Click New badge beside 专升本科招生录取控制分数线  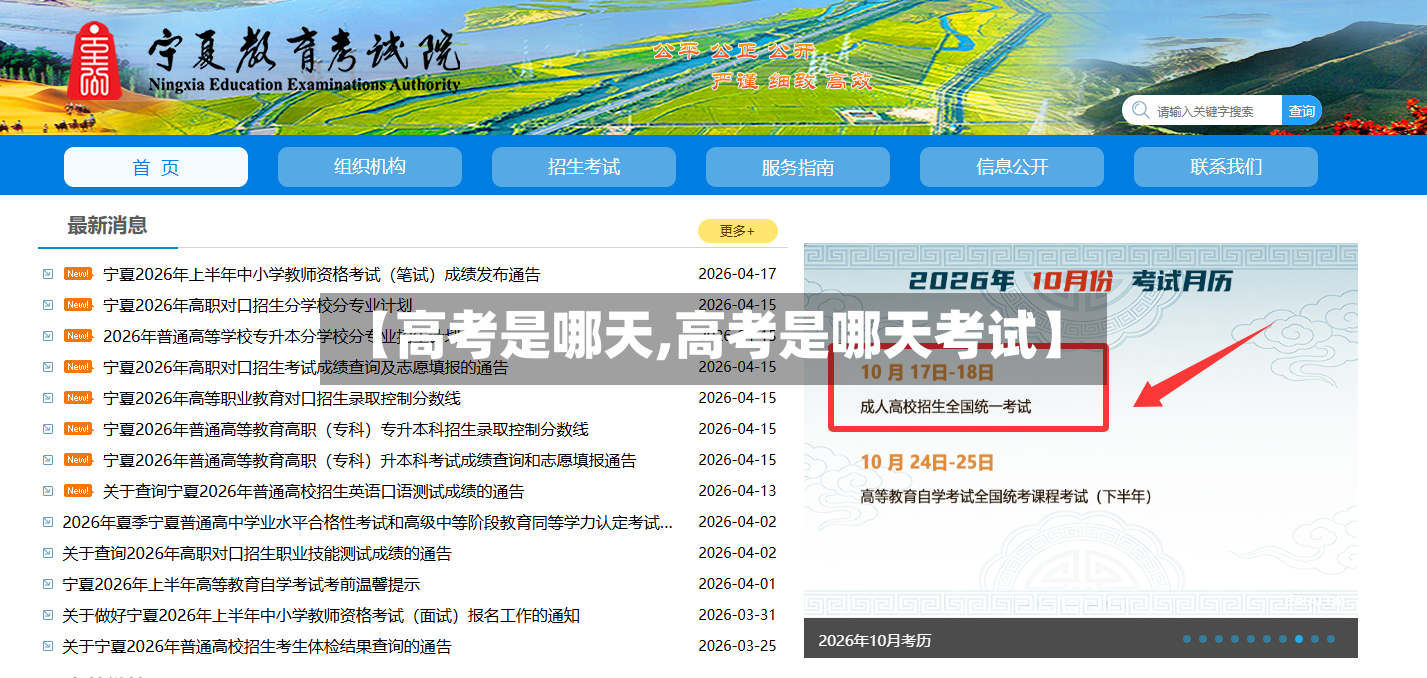click(78, 428)
